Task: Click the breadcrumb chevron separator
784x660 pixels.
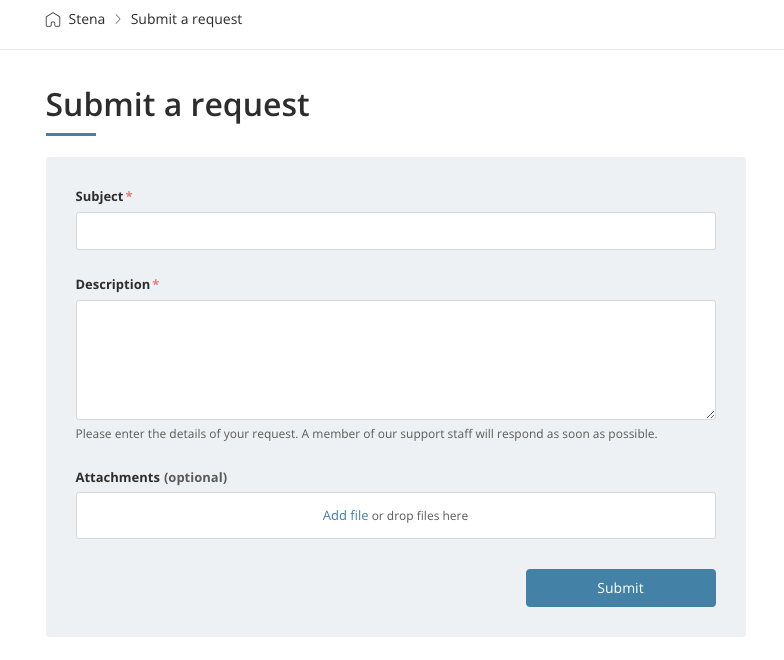Action: (x=118, y=20)
